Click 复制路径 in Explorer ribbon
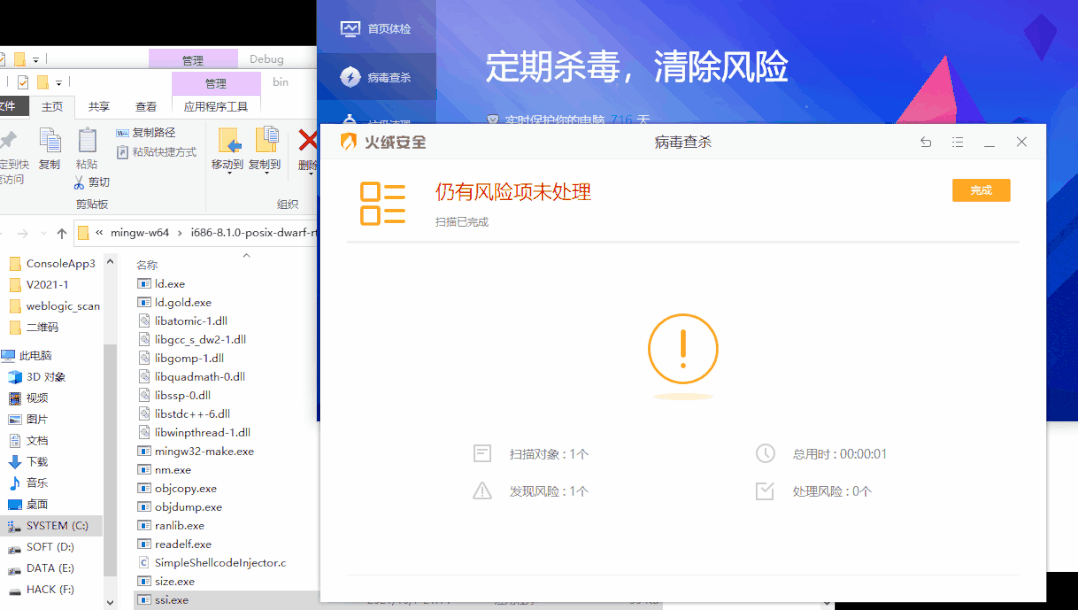The height and width of the screenshot is (610, 1078). [x=146, y=132]
